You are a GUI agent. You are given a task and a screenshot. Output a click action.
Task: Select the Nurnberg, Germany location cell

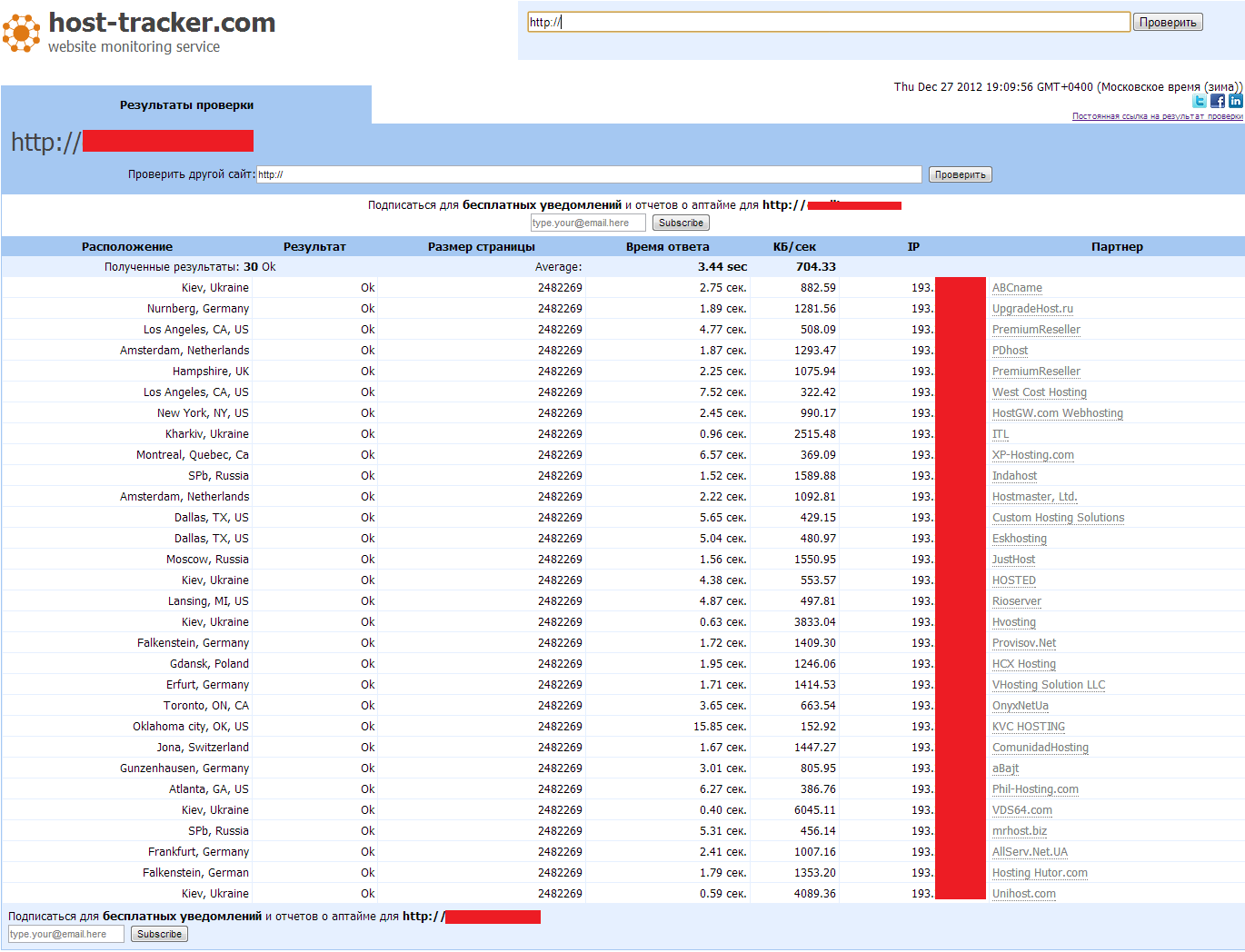pos(198,309)
